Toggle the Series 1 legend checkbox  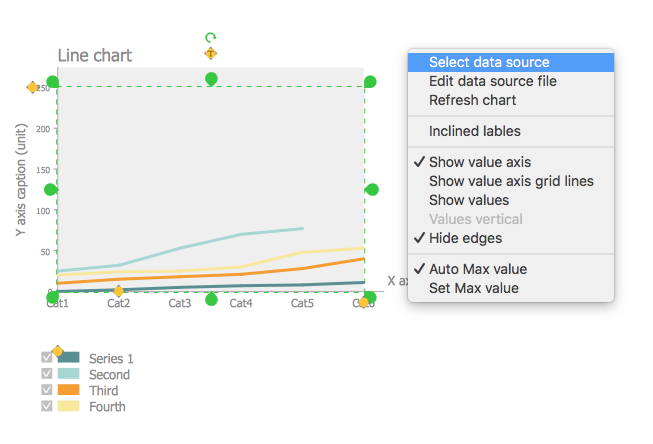tap(46, 358)
